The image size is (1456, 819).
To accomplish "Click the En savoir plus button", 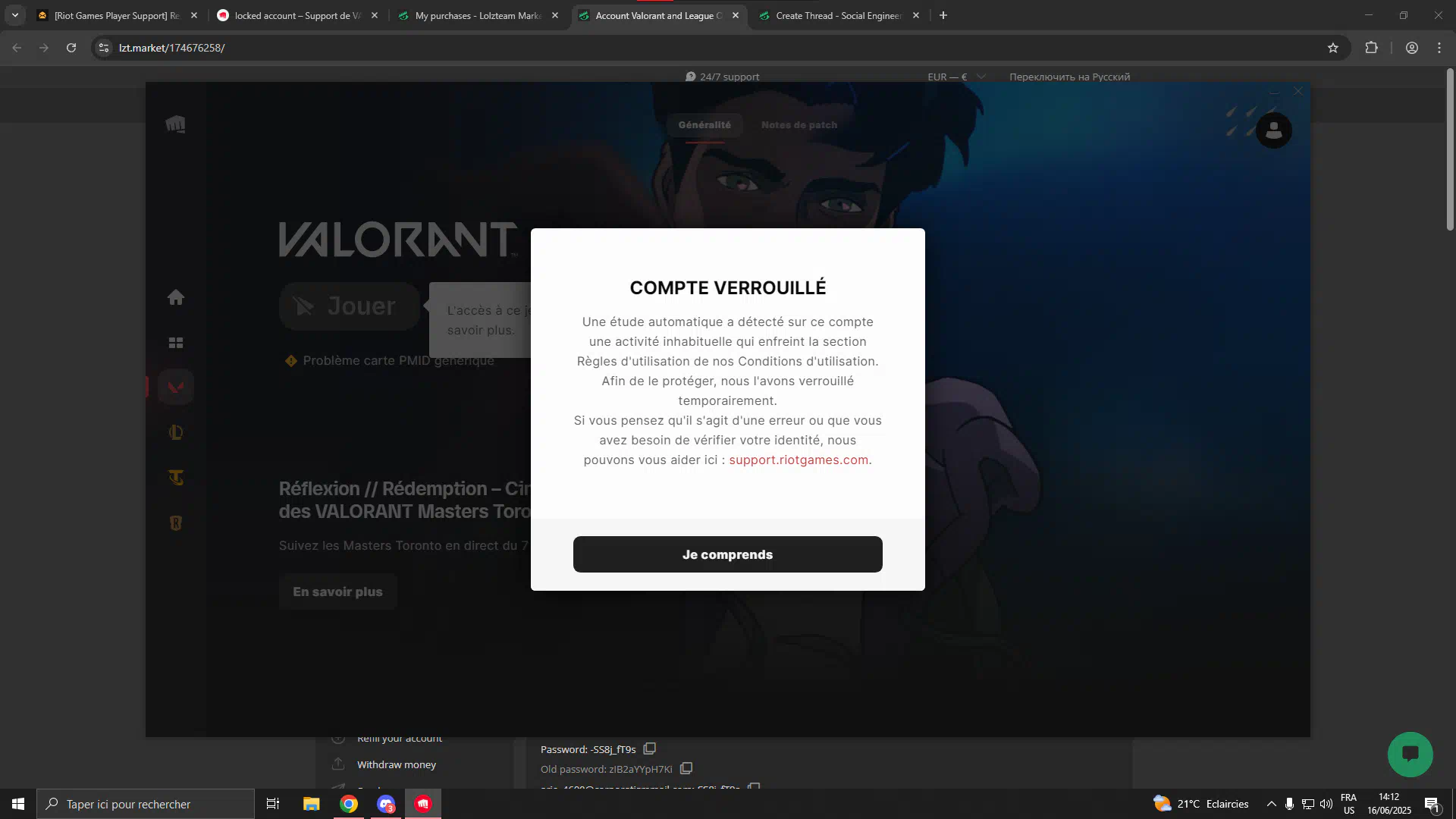I will (x=337, y=591).
